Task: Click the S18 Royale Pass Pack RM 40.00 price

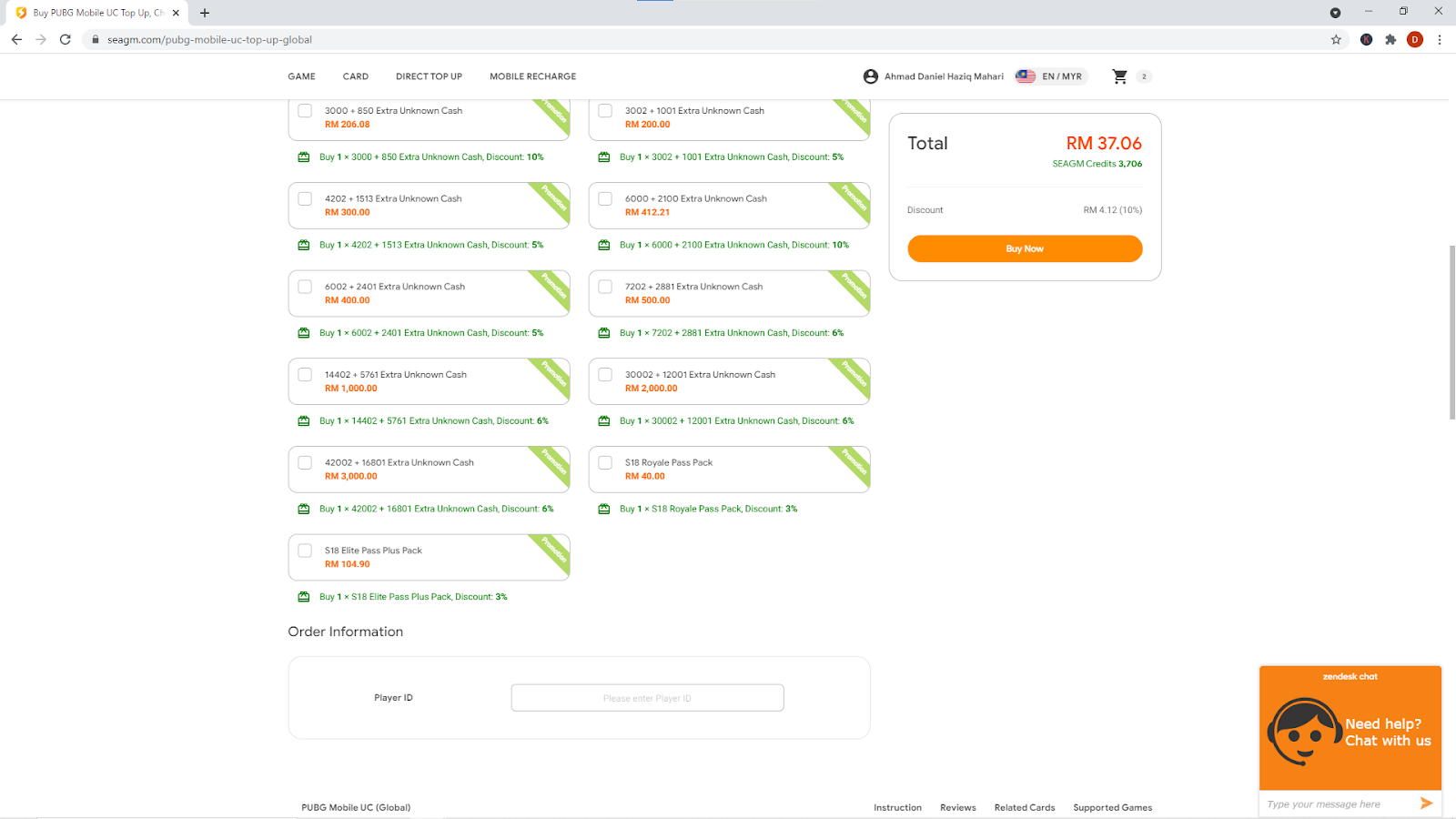Action: 645,476
